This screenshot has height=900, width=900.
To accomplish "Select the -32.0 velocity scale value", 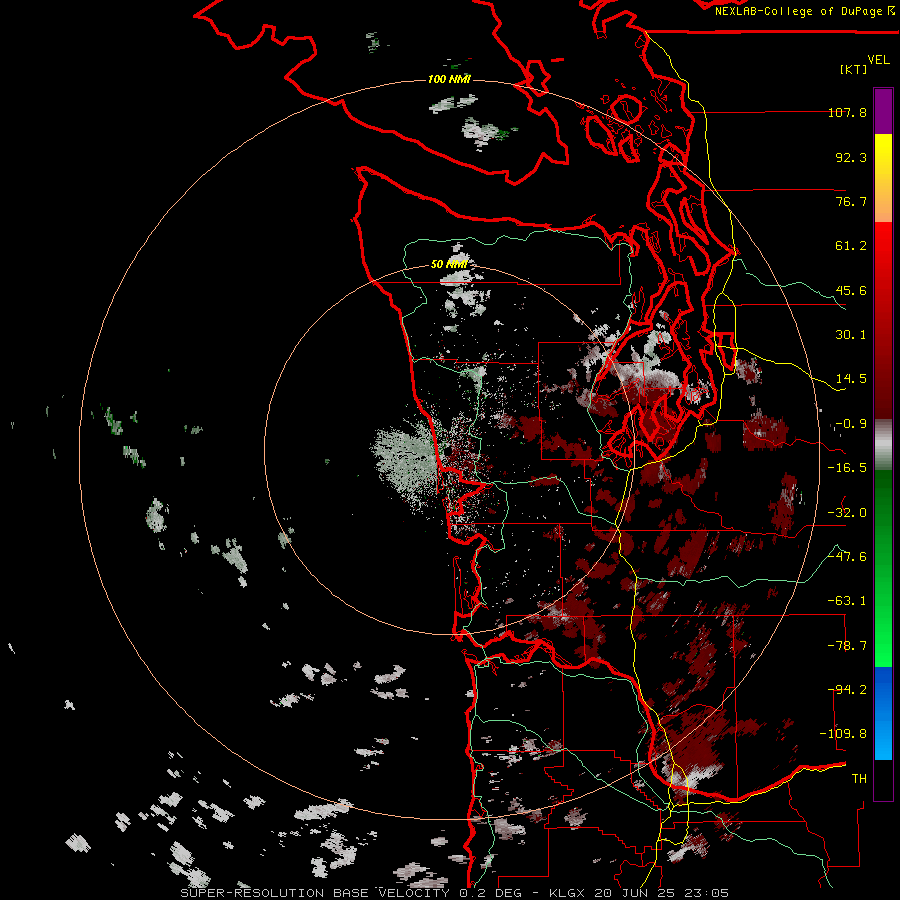I will click(848, 513).
